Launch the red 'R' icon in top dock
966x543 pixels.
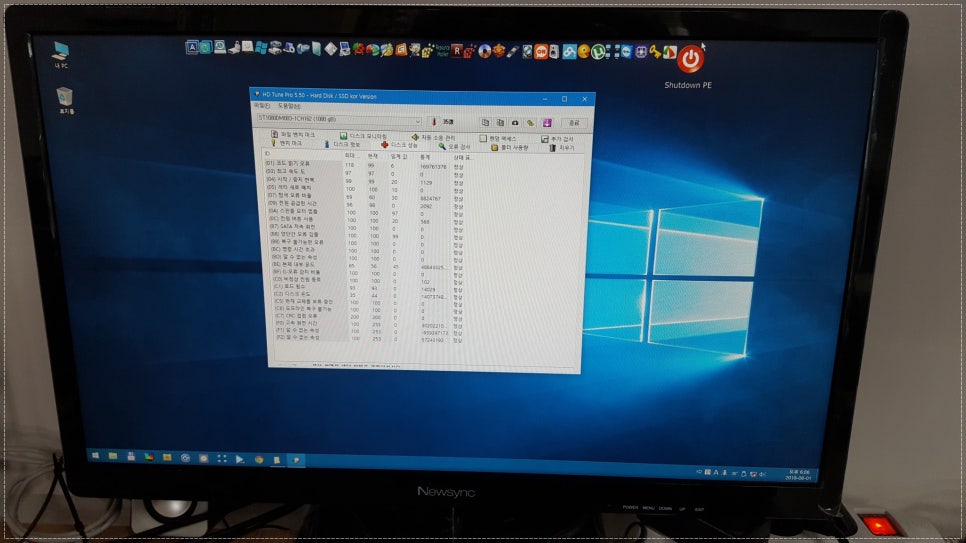[457, 51]
